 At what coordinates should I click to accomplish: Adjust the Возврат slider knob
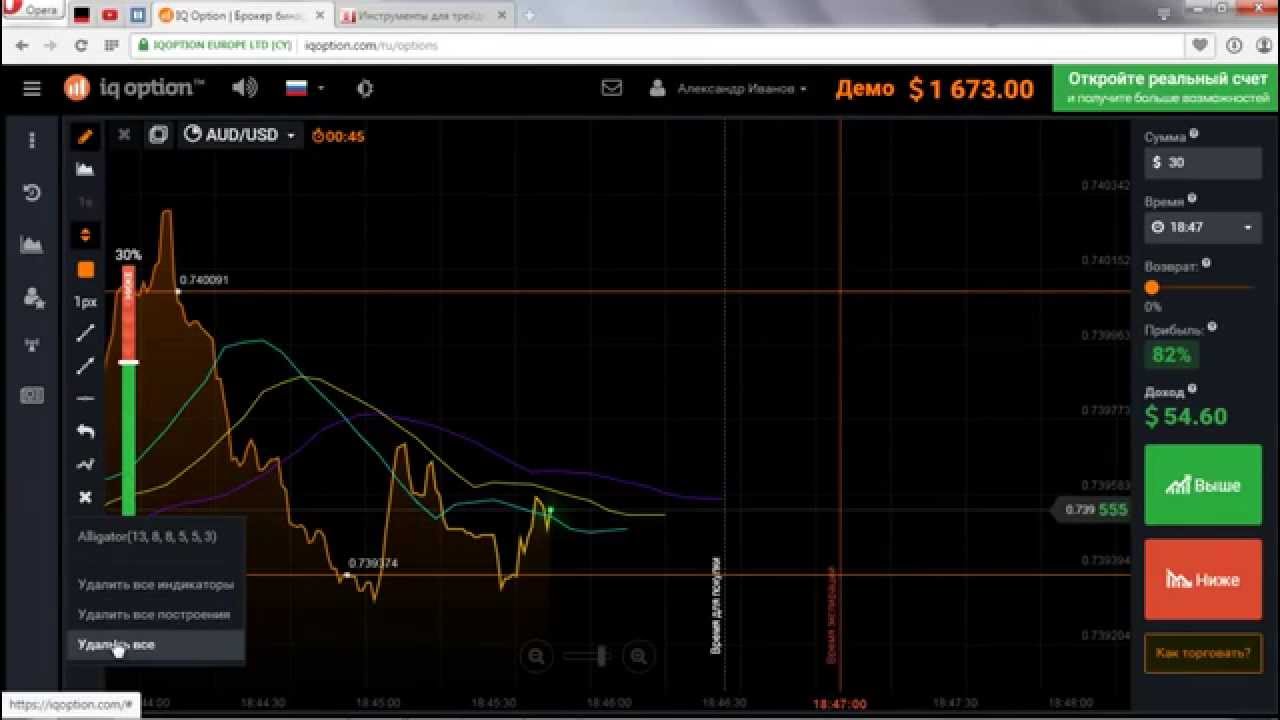click(1152, 287)
